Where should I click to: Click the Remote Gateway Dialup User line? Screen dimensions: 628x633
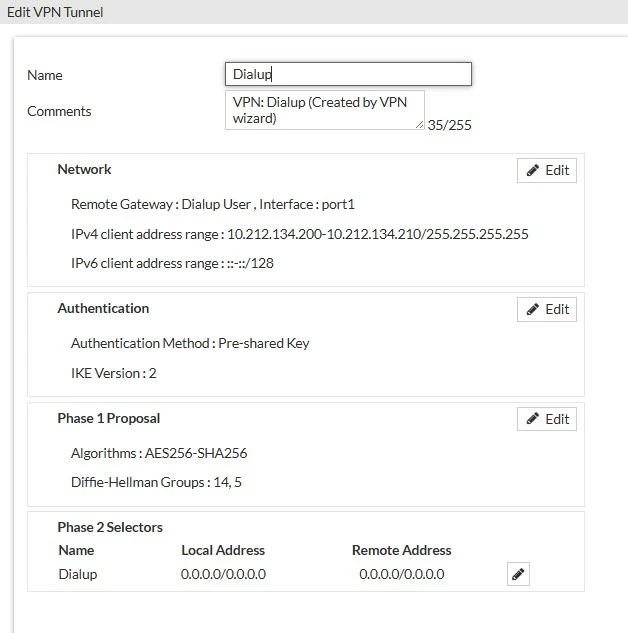213,204
